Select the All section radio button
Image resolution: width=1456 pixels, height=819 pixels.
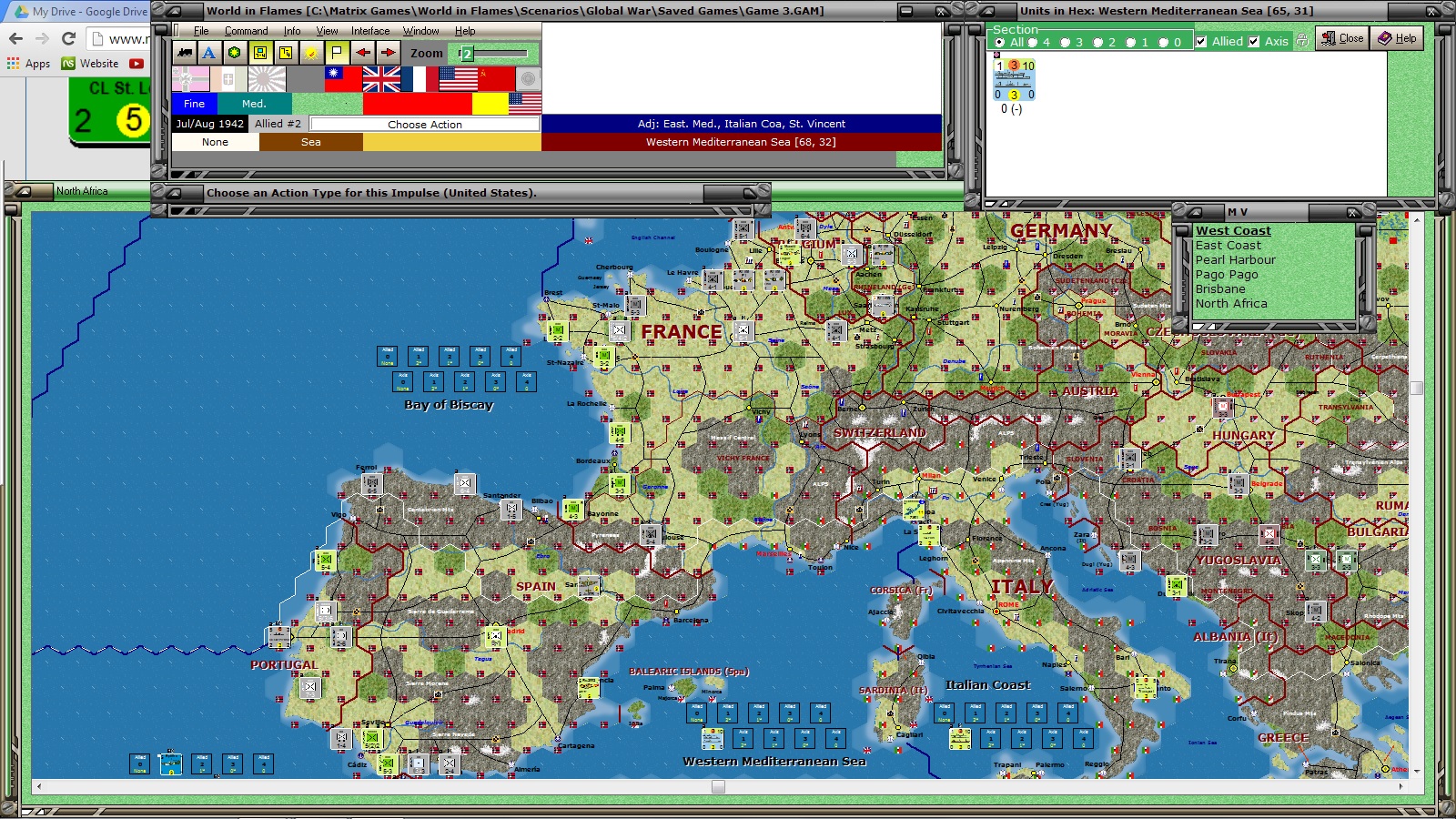point(1000,42)
